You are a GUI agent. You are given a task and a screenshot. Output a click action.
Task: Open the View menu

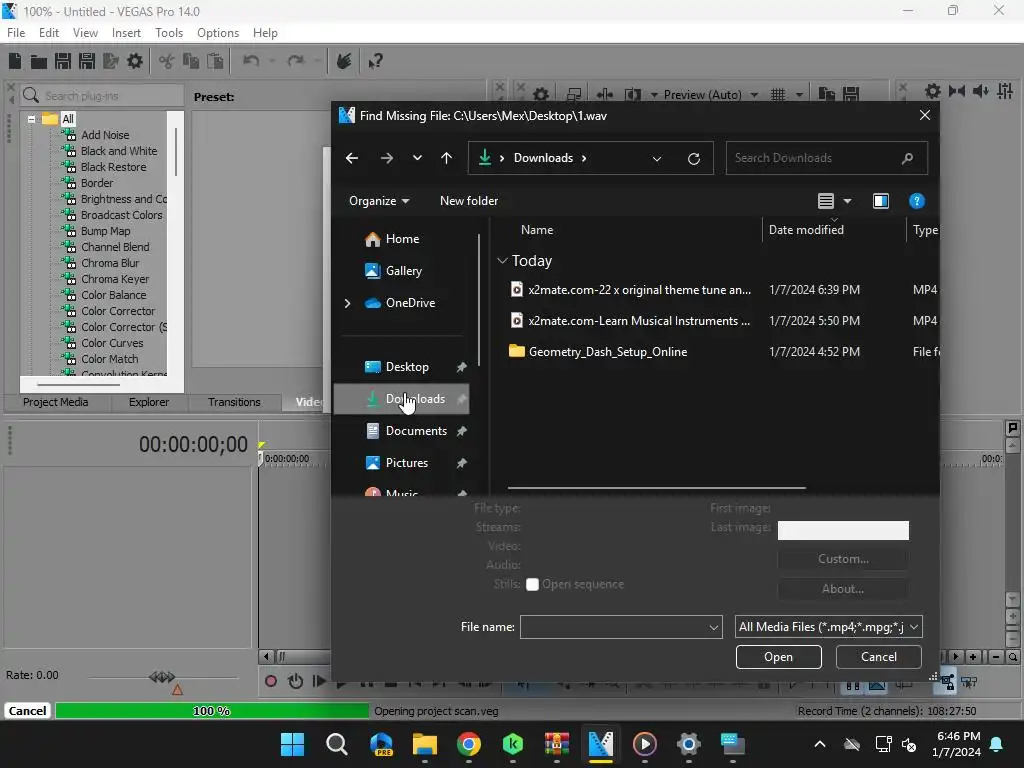tap(86, 33)
